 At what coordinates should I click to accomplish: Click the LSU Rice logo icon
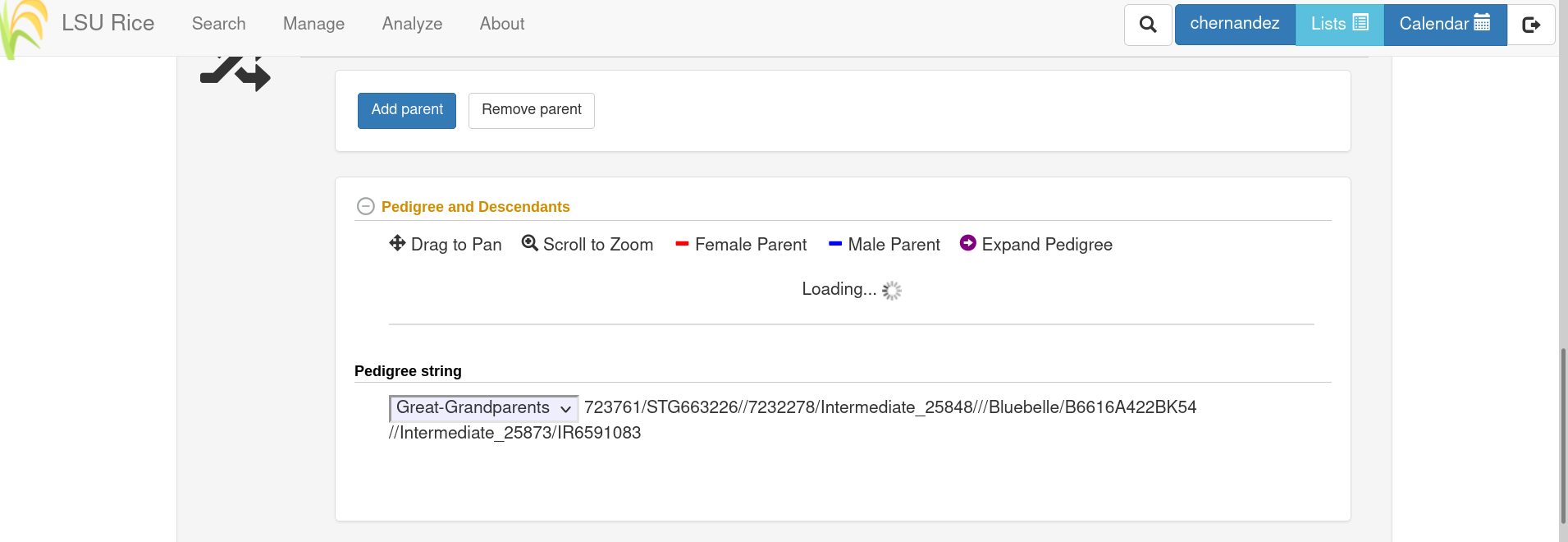(x=23, y=27)
